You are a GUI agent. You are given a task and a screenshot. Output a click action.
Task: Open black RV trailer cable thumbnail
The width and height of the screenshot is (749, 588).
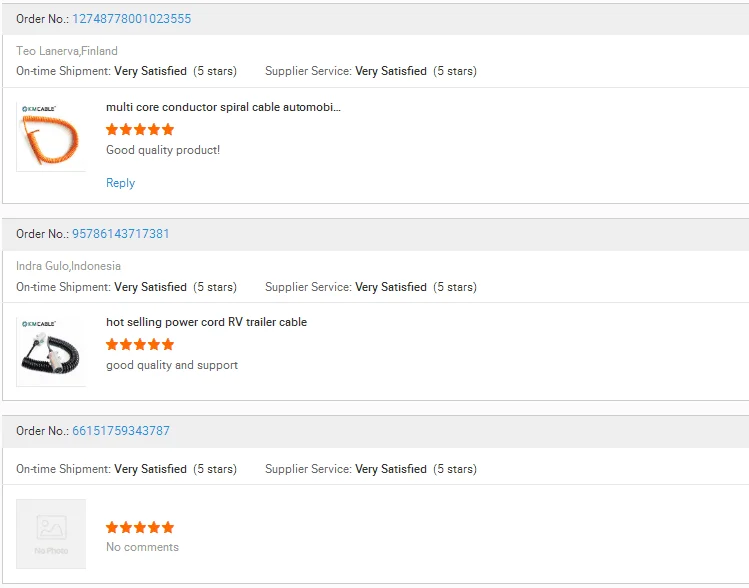[51, 351]
